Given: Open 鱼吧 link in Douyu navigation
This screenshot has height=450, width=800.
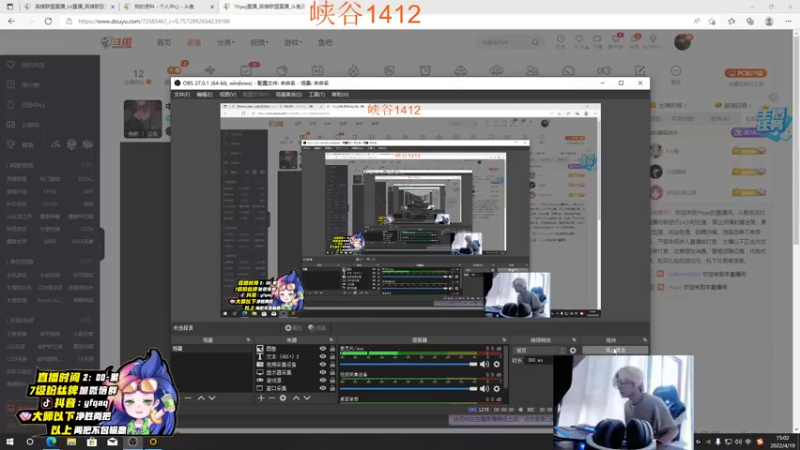Looking at the screenshot, I should [x=325, y=43].
